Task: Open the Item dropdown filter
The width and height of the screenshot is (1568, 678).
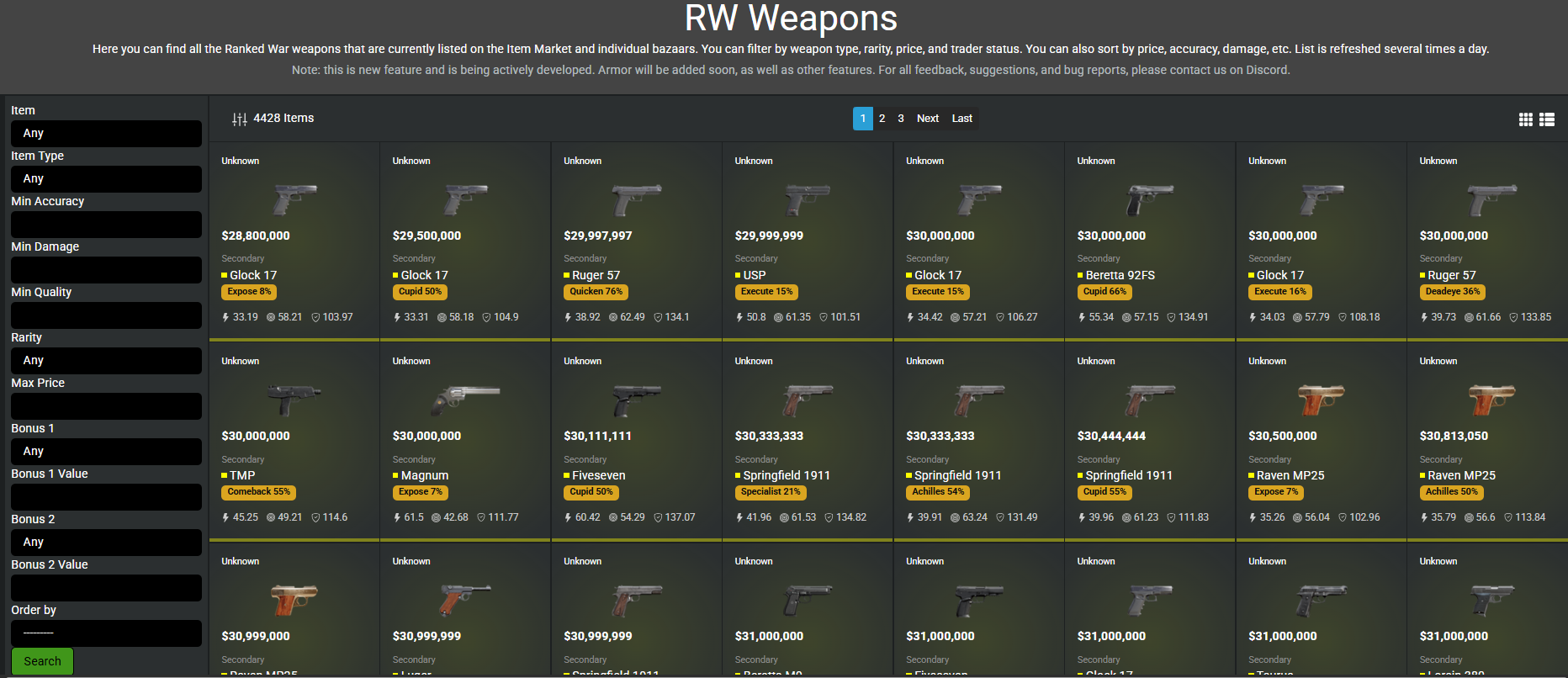Action: click(x=106, y=133)
